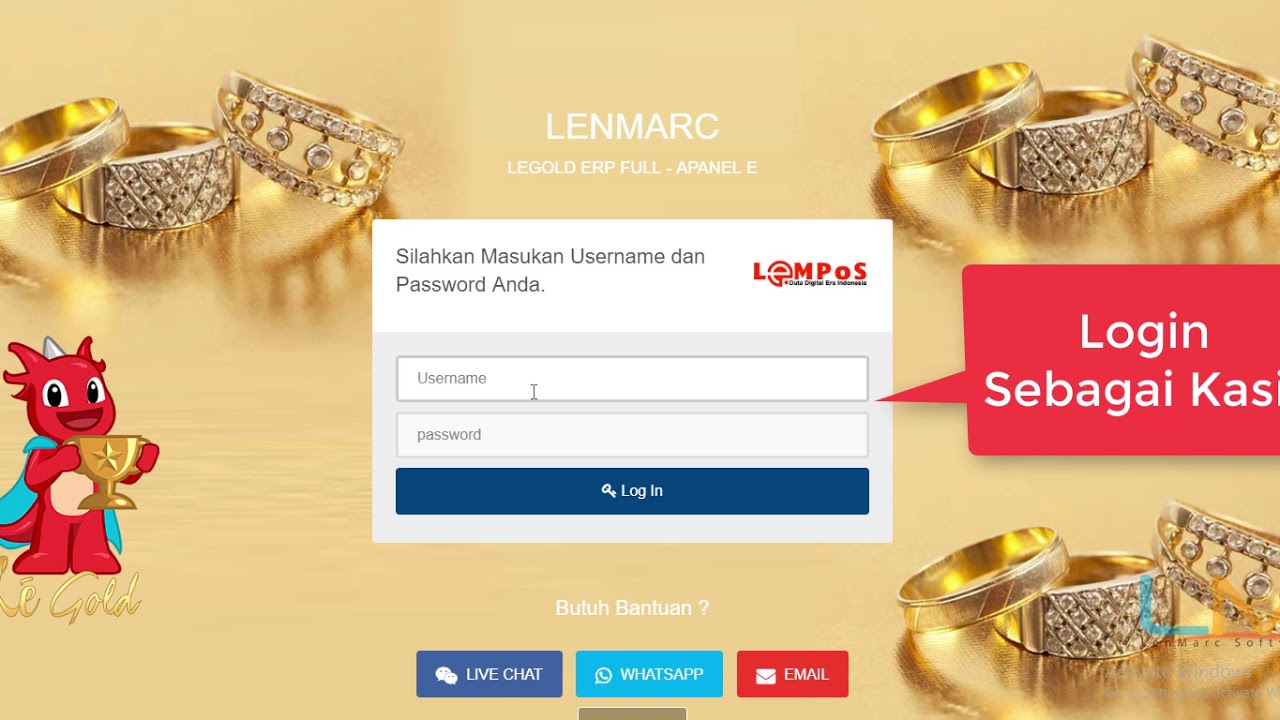Click the red Login Sebagai callout

[1120, 360]
